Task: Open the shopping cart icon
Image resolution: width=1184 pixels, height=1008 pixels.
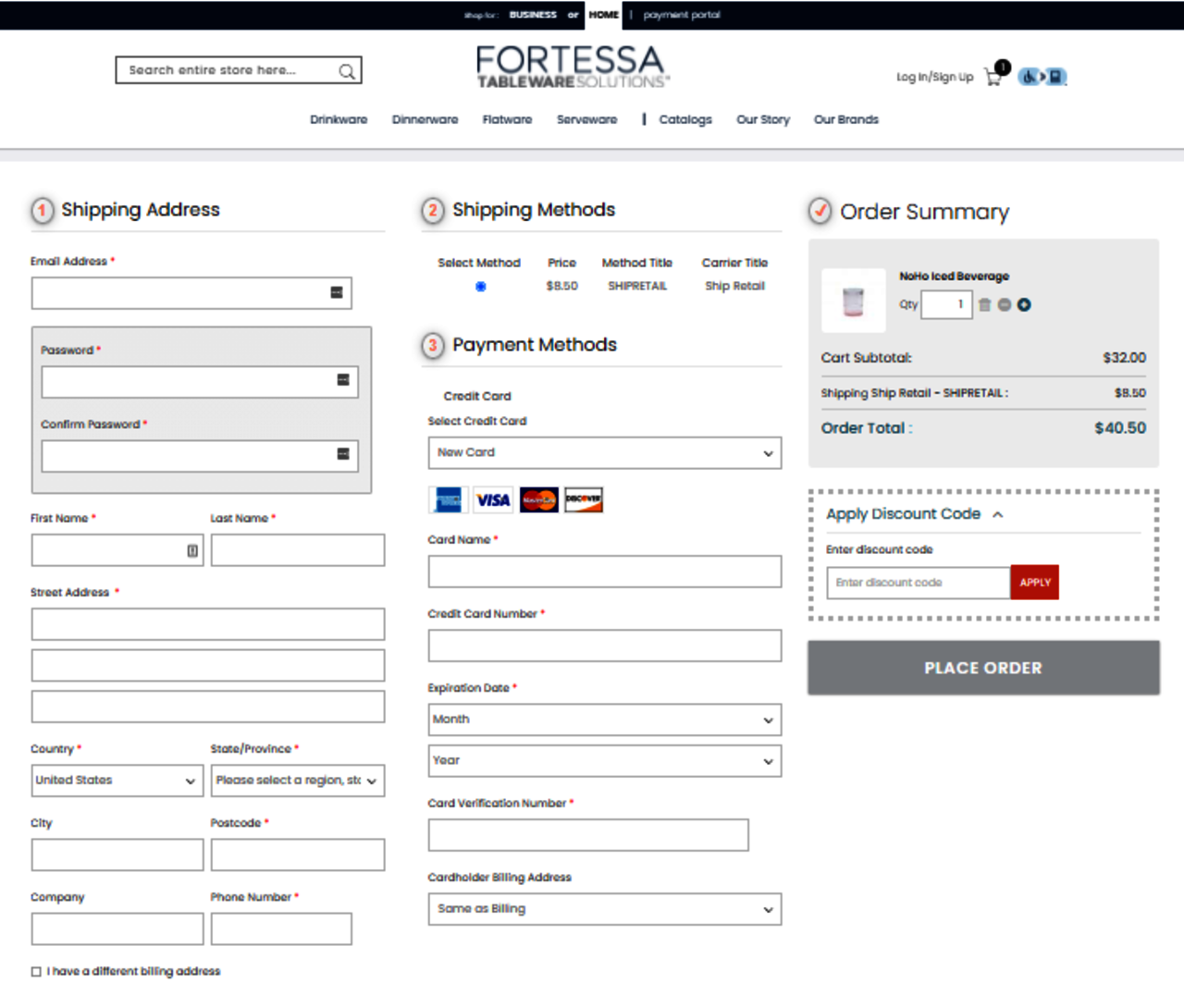Action: click(x=994, y=78)
